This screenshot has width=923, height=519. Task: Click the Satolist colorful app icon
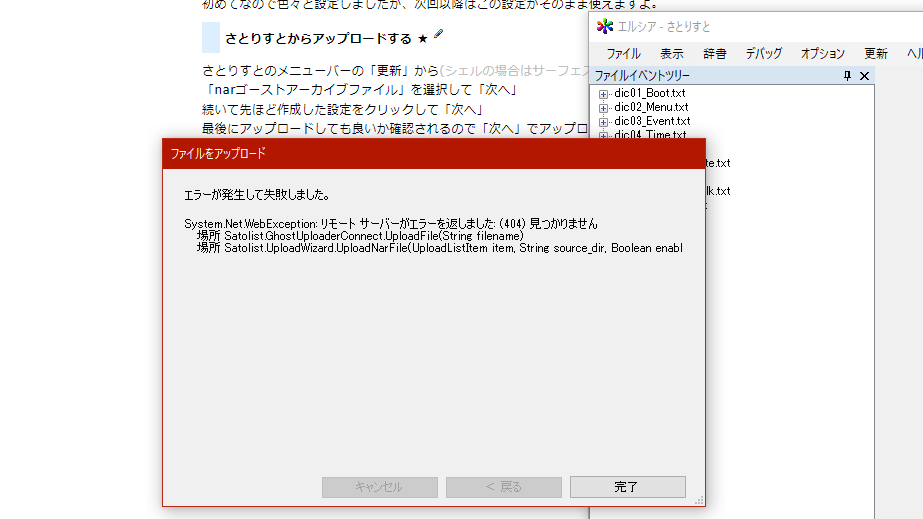coord(605,26)
